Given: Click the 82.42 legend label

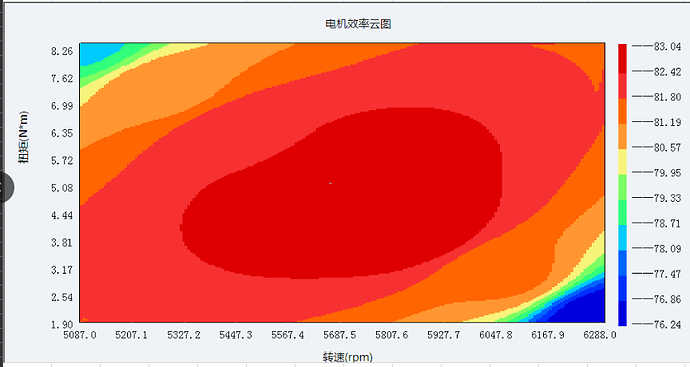Looking at the screenshot, I should (667, 72).
